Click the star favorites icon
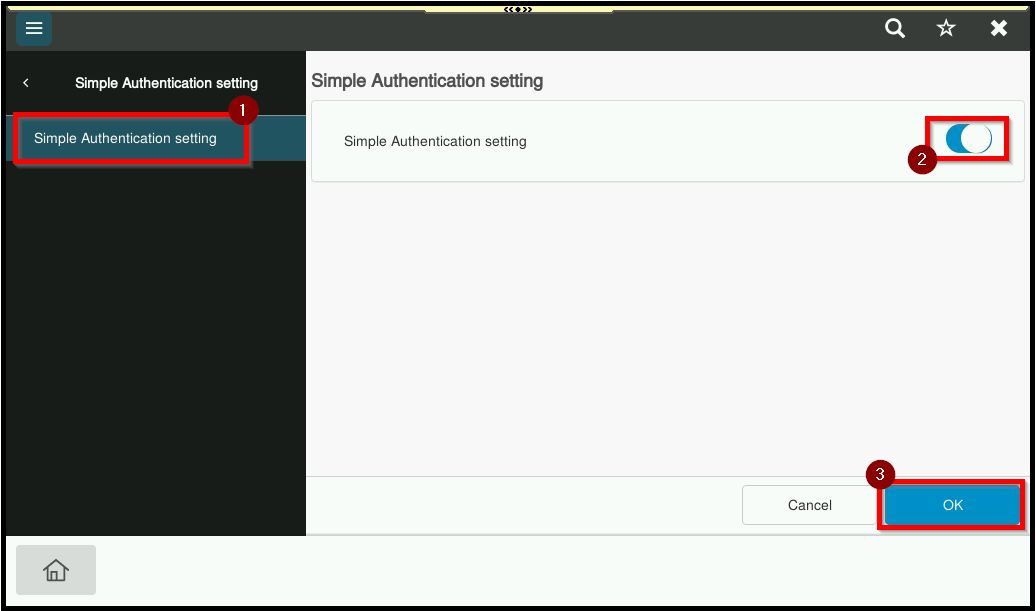 [946, 29]
